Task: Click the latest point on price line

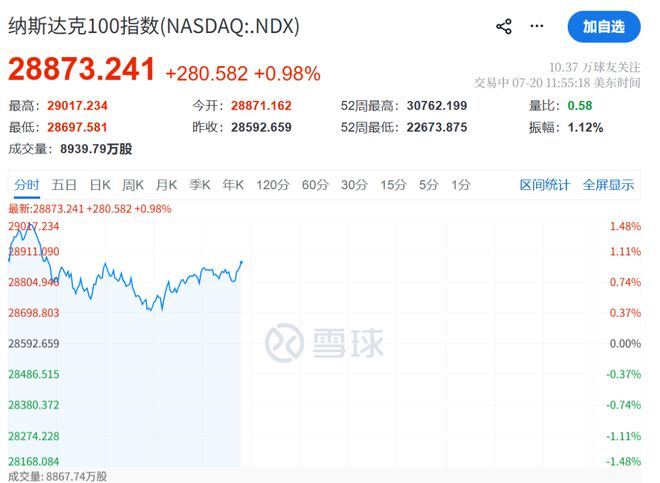Action: 241,262
